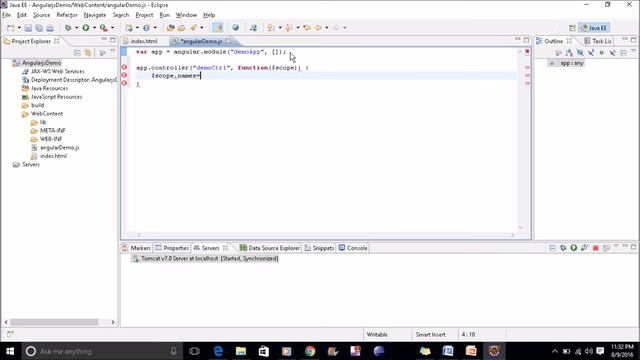Open the File menu
This screenshot has width=640, height=360.
point(7,15)
